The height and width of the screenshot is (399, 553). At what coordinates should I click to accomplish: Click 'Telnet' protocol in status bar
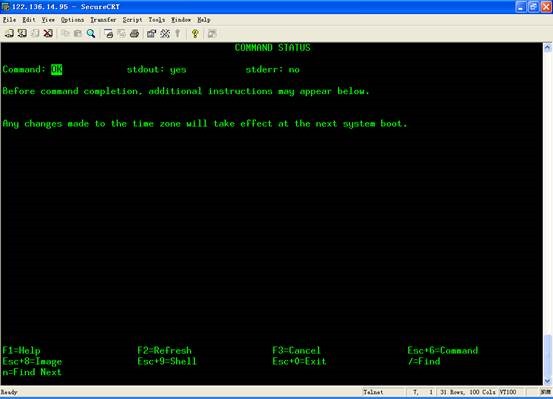coord(373,392)
